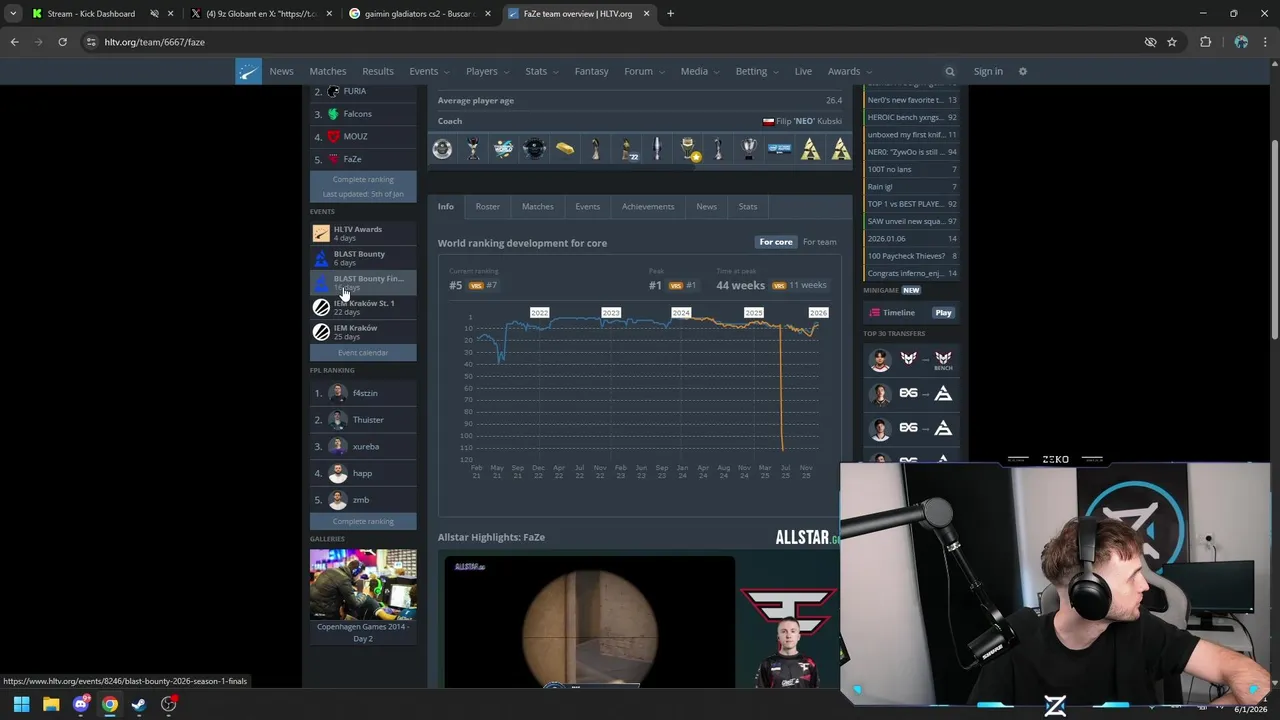The height and width of the screenshot is (720, 1280).
Task: Click the IEM Kraków St. 1 event logo
Action: point(321,307)
